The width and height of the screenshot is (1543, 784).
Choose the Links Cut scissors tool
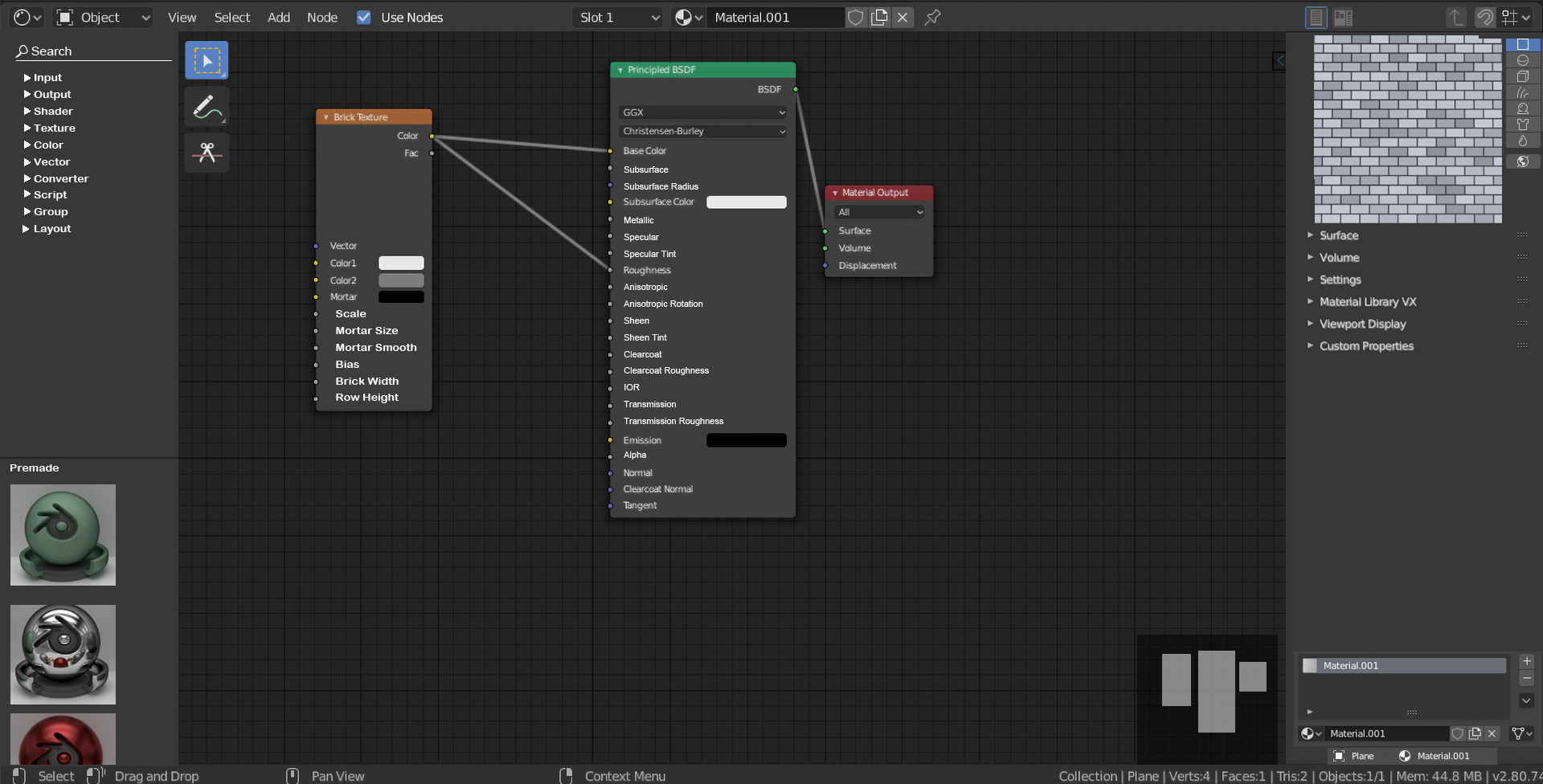[x=207, y=153]
